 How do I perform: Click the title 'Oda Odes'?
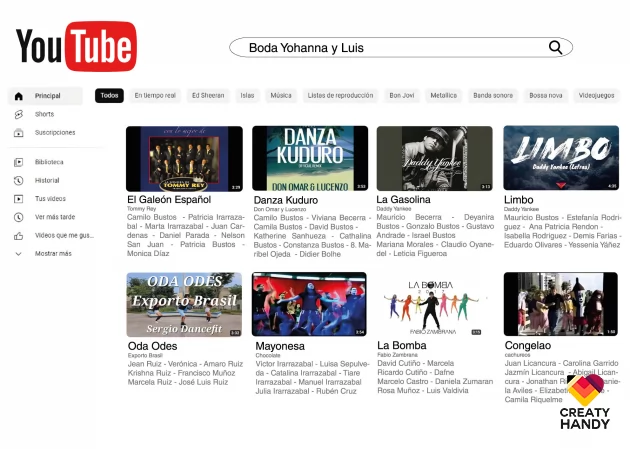pyautogui.click(x=153, y=346)
